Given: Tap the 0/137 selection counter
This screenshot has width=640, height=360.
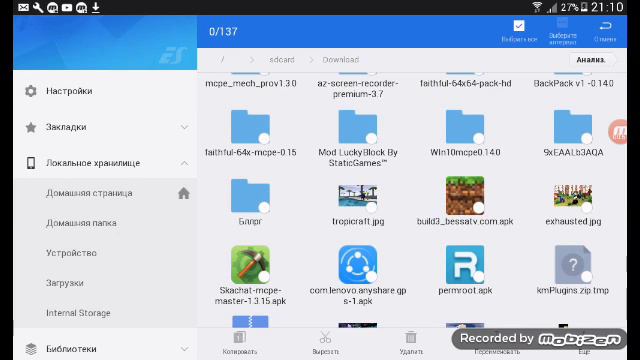Looking at the screenshot, I should [x=223, y=32].
